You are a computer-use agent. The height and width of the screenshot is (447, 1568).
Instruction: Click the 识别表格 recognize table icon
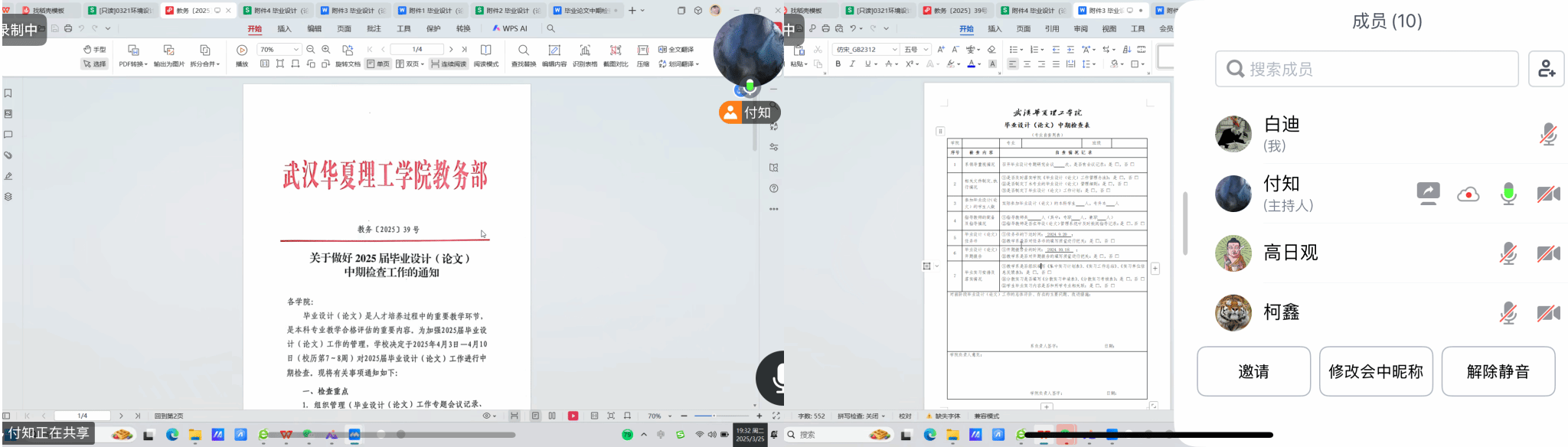point(585,50)
